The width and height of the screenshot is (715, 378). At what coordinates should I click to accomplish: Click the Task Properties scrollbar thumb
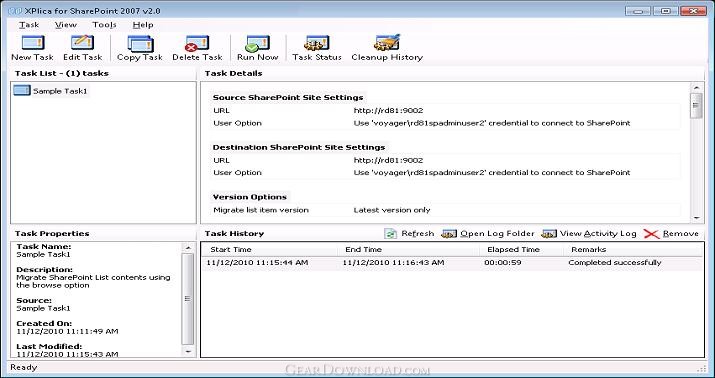(188, 299)
